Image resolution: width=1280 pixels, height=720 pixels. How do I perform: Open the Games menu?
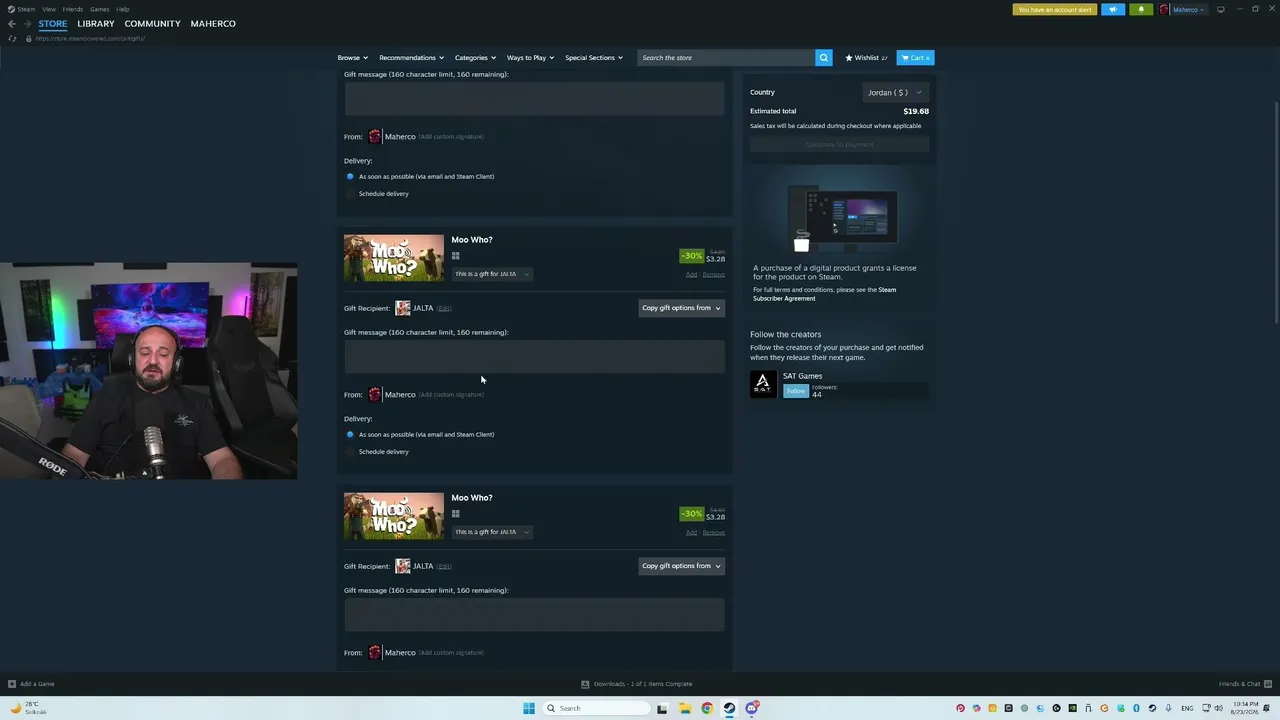pos(99,9)
